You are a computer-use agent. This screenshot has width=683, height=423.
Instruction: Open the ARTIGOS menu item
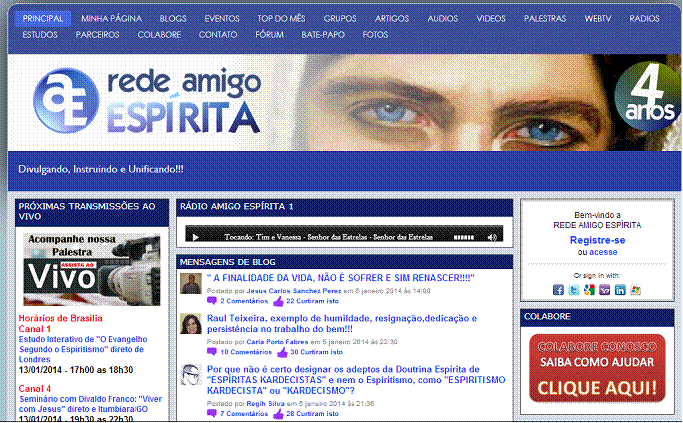pos(392,19)
